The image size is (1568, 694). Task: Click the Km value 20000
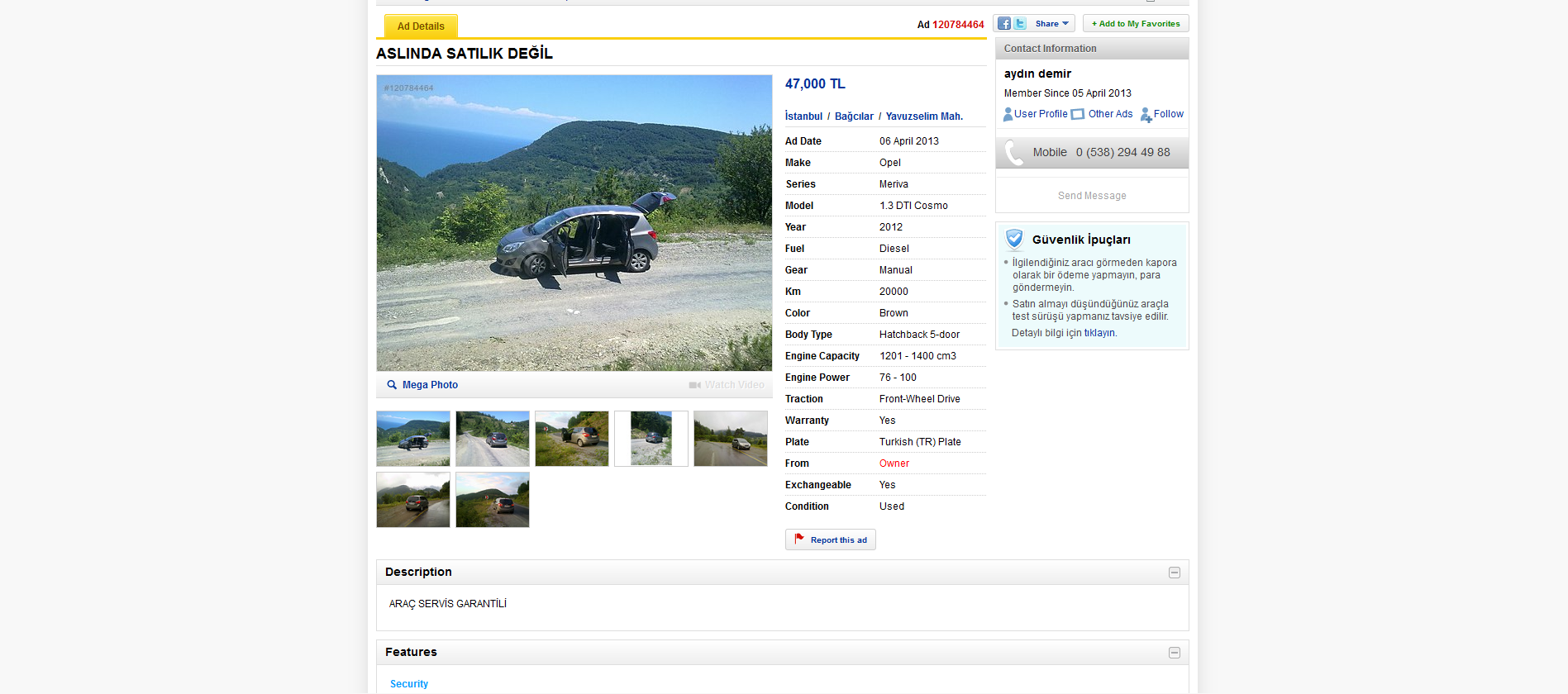tap(893, 292)
